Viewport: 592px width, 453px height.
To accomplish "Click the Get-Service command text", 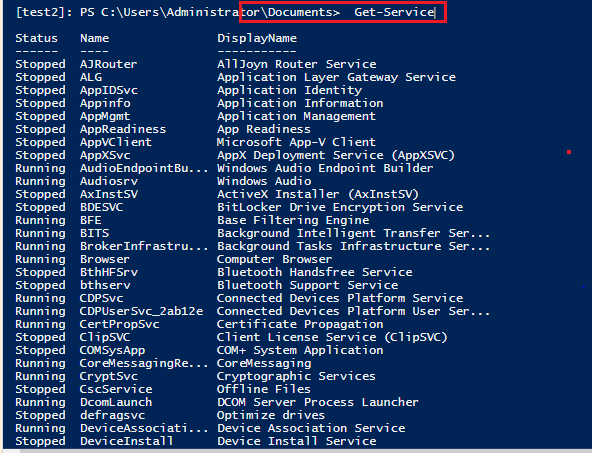I will click(394, 12).
